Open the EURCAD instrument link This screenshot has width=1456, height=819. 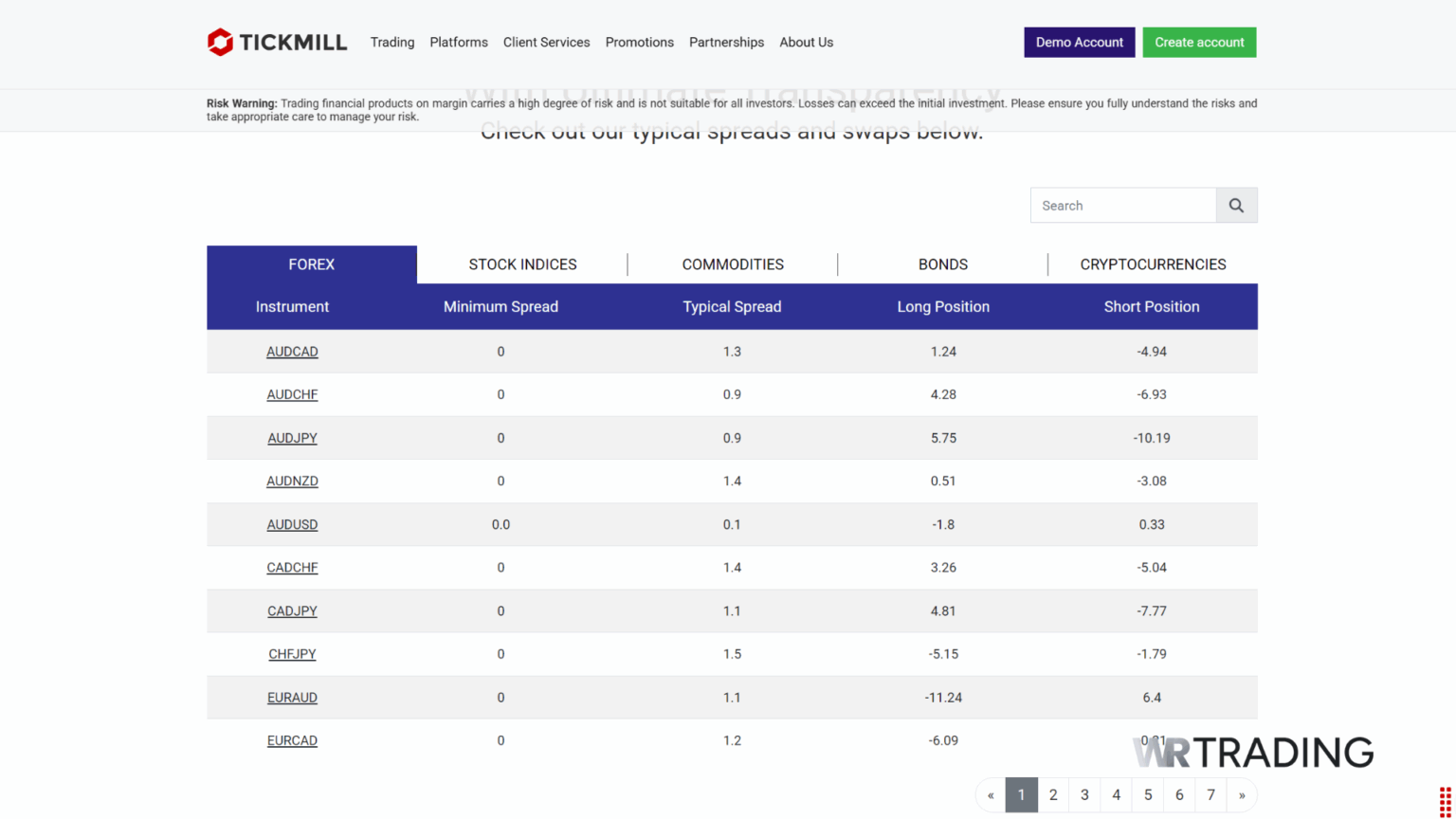pyautogui.click(x=292, y=740)
